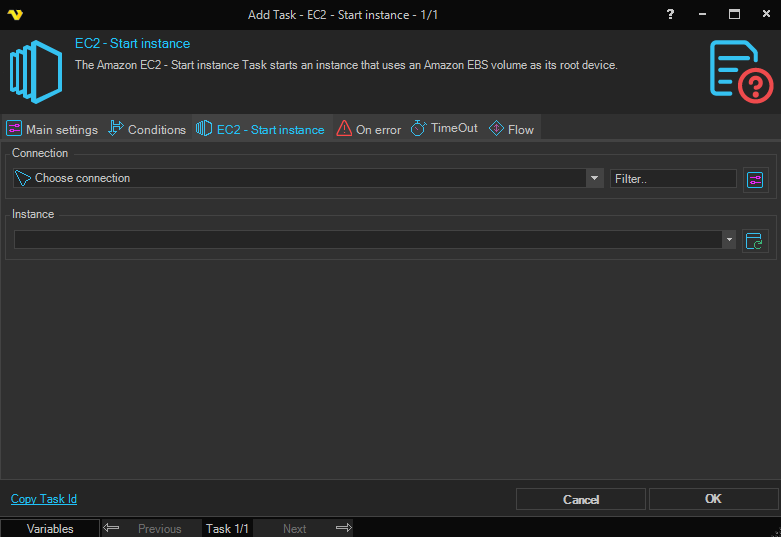
Task: Switch to the Conditions tab
Action: [147, 129]
